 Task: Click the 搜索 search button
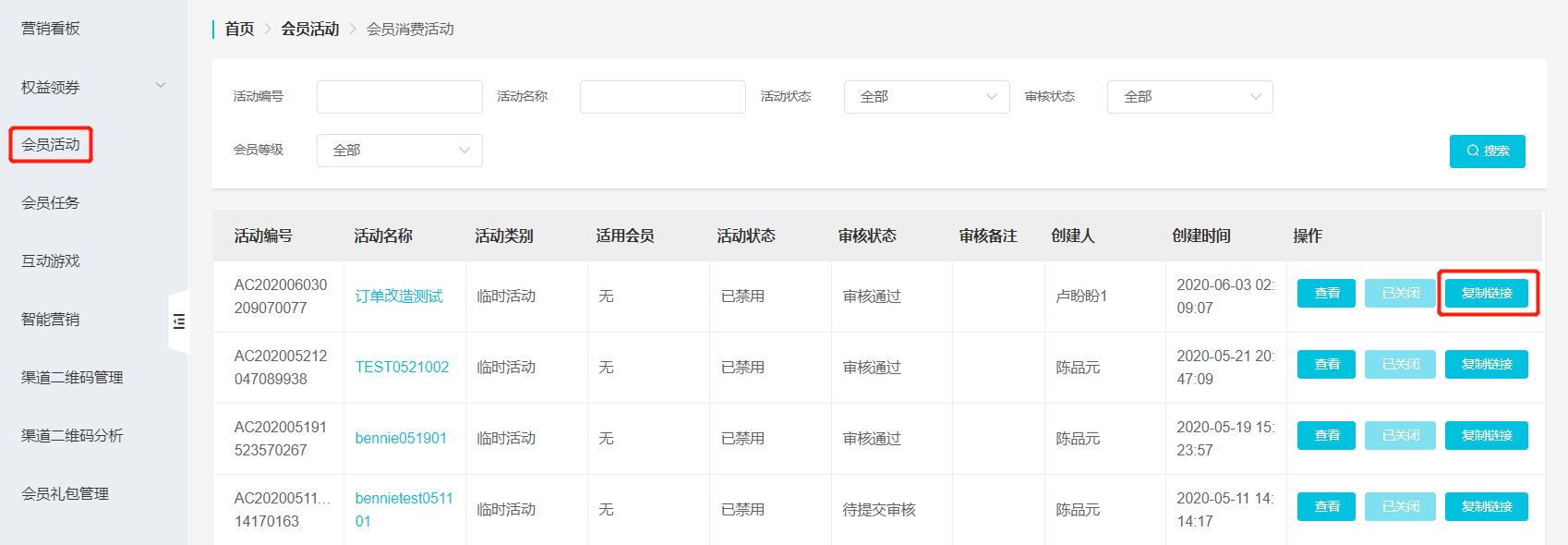1488,151
